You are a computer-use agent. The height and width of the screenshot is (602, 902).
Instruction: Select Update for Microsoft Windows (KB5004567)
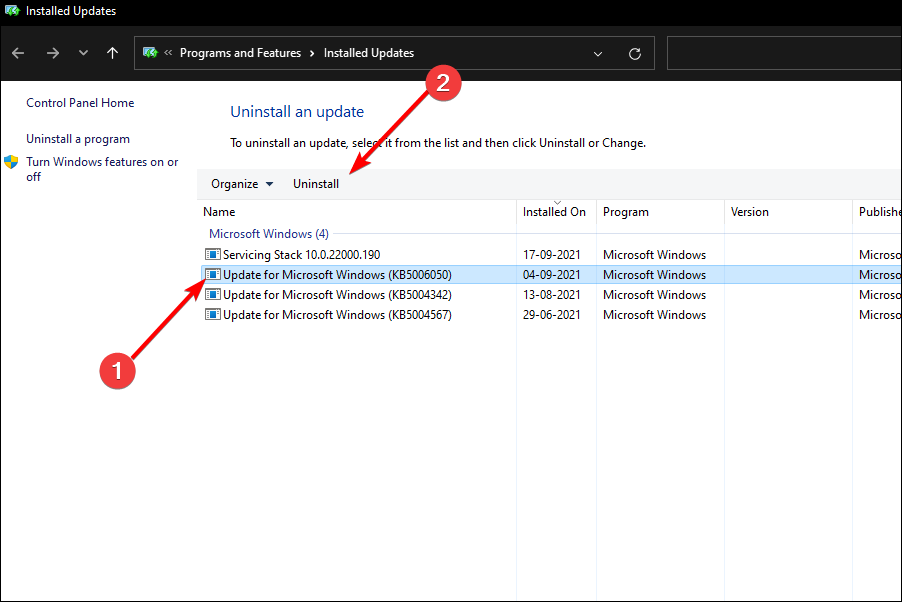[x=551, y=315]
